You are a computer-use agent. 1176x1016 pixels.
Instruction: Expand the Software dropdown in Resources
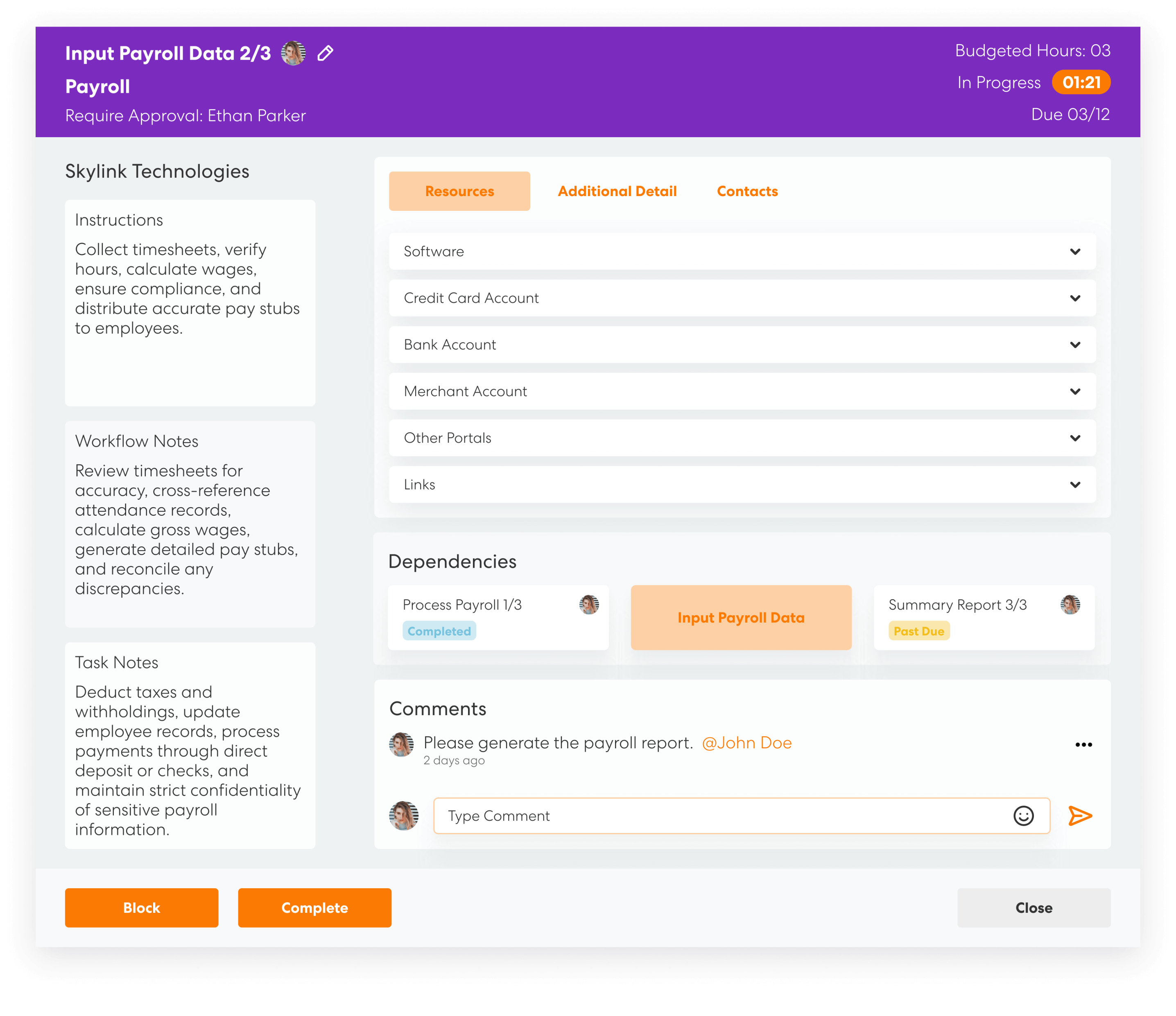(1075, 251)
